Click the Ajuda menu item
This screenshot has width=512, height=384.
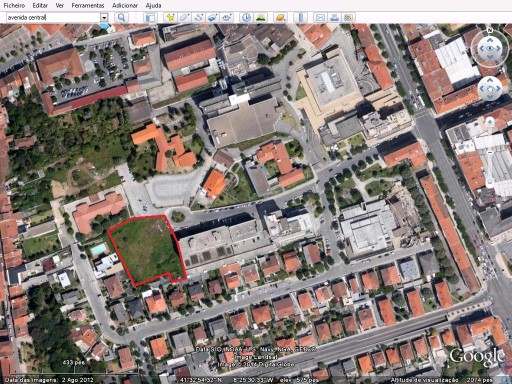tap(153, 5)
